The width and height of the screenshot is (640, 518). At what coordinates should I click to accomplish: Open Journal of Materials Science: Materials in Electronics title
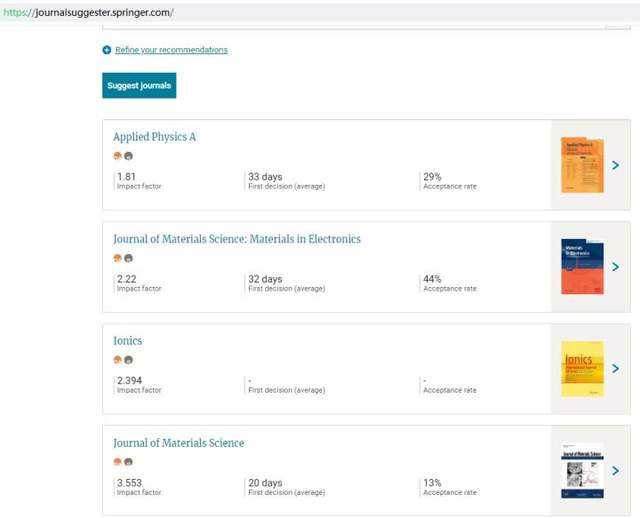point(237,239)
